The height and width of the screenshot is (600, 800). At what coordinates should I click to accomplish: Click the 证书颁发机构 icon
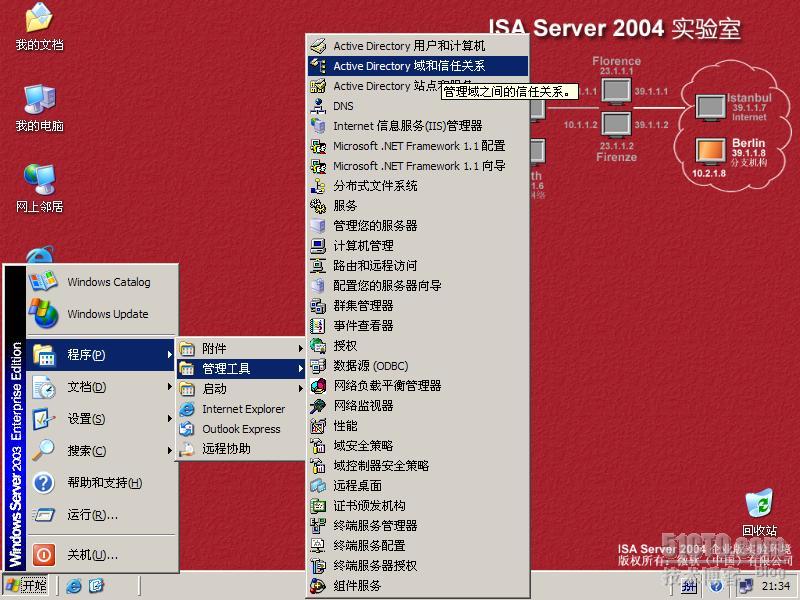pos(318,506)
